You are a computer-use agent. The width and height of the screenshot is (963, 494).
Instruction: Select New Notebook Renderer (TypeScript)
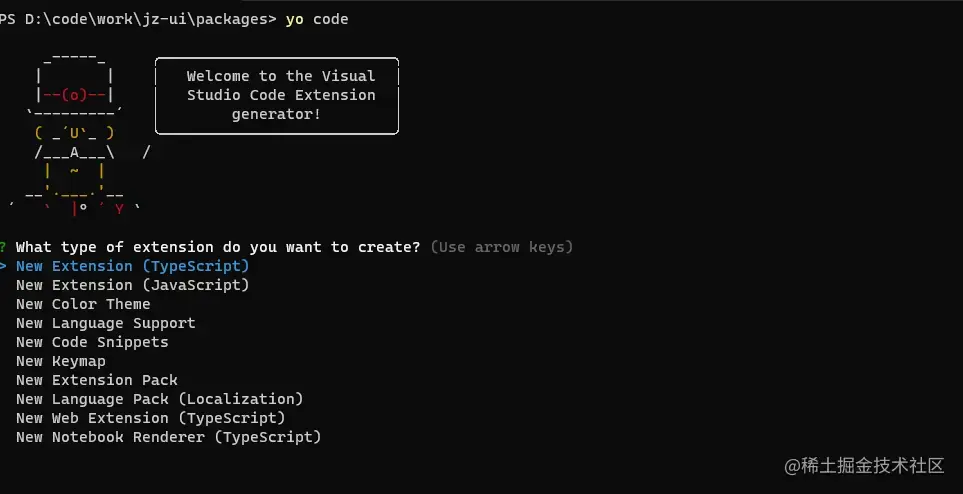168,437
